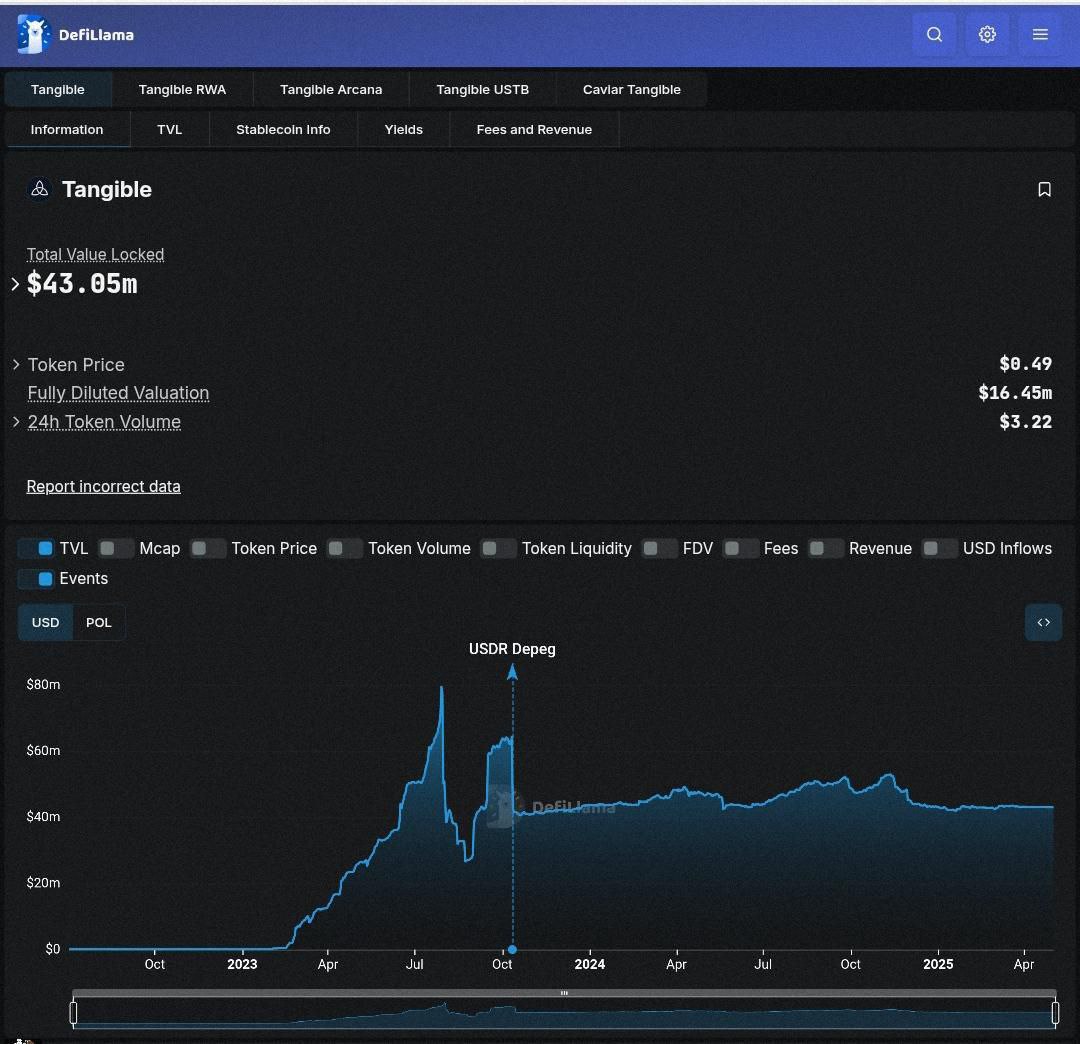
Task: Click Report incorrect data link
Action: click(x=103, y=487)
